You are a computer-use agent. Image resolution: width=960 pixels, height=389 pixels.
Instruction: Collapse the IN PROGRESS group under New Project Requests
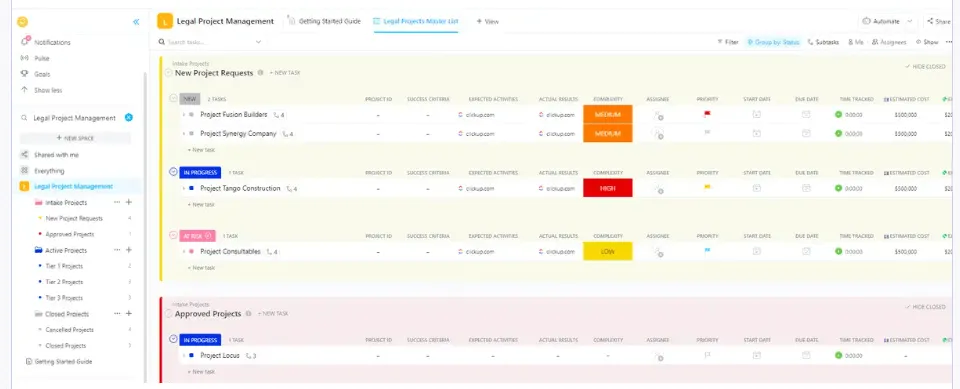coord(173,172)
